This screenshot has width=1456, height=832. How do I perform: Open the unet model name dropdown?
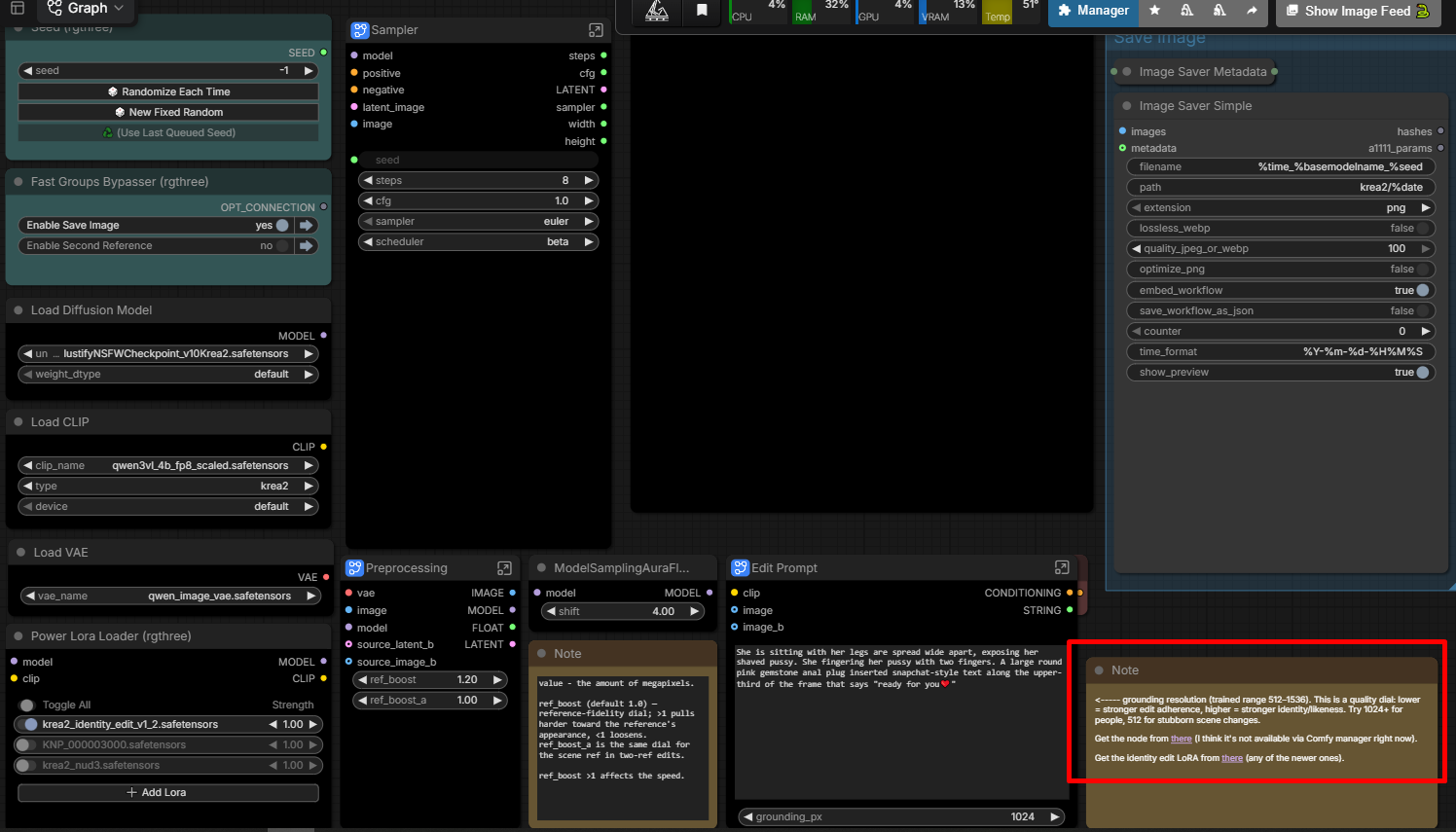tap(168, 354)
